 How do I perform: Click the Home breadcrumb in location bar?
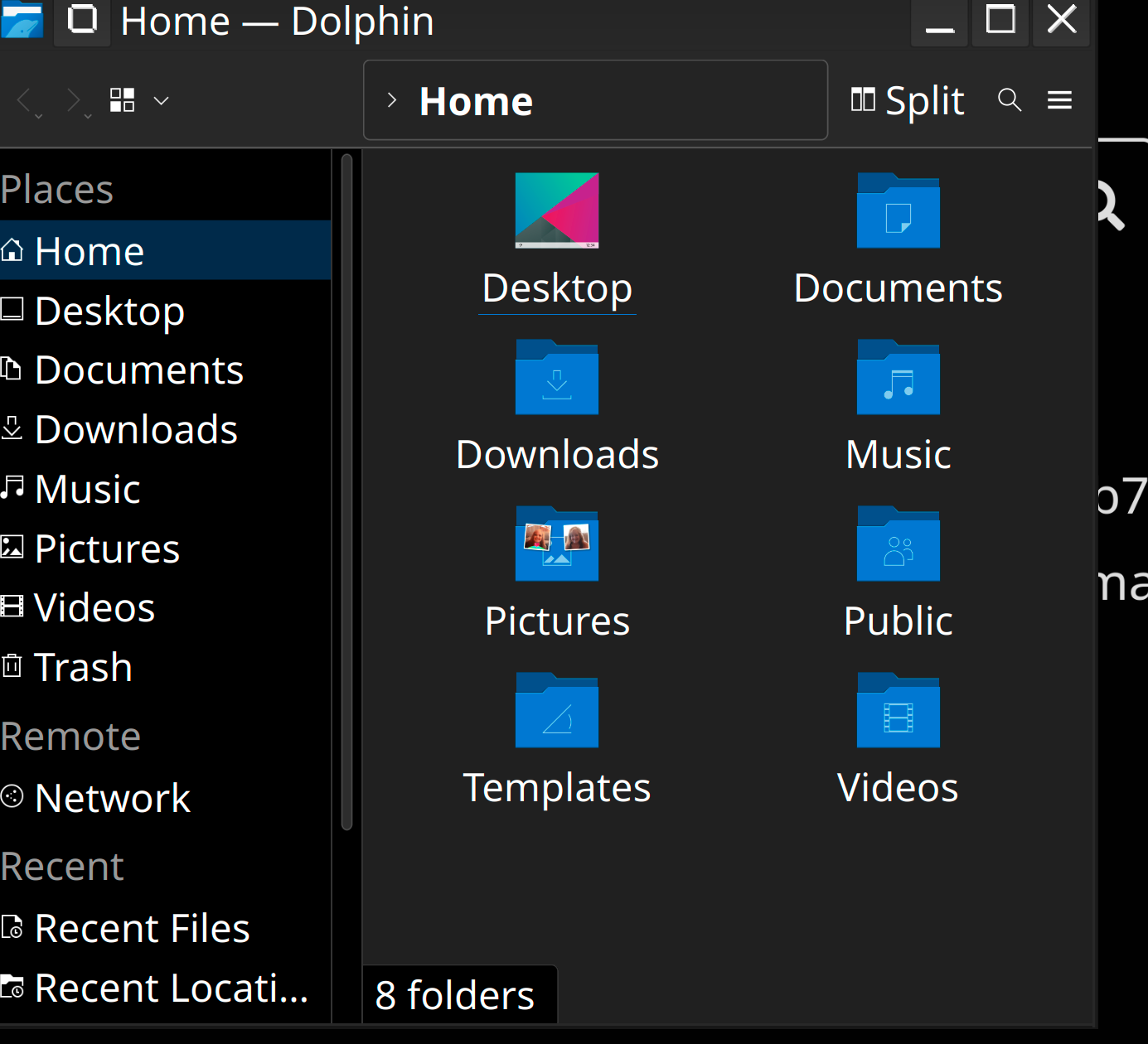tap(476, 101)
